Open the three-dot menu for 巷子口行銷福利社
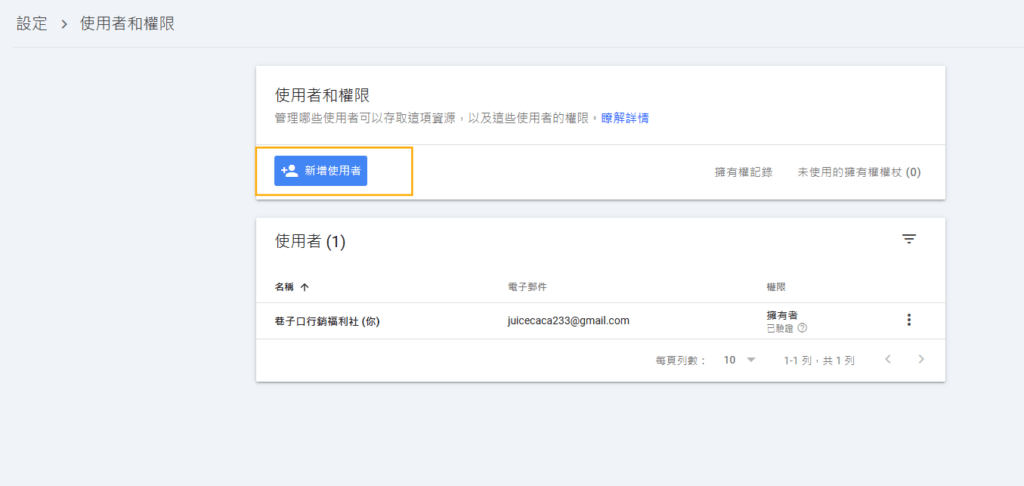1024x486 pixels. click(x=908, y=320)
